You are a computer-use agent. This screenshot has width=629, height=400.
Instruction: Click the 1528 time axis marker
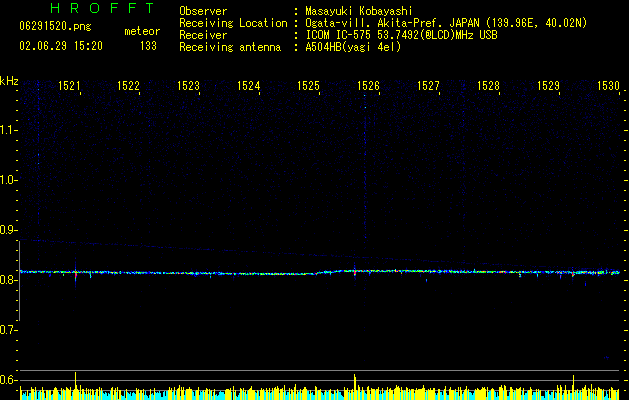[488, 86]
